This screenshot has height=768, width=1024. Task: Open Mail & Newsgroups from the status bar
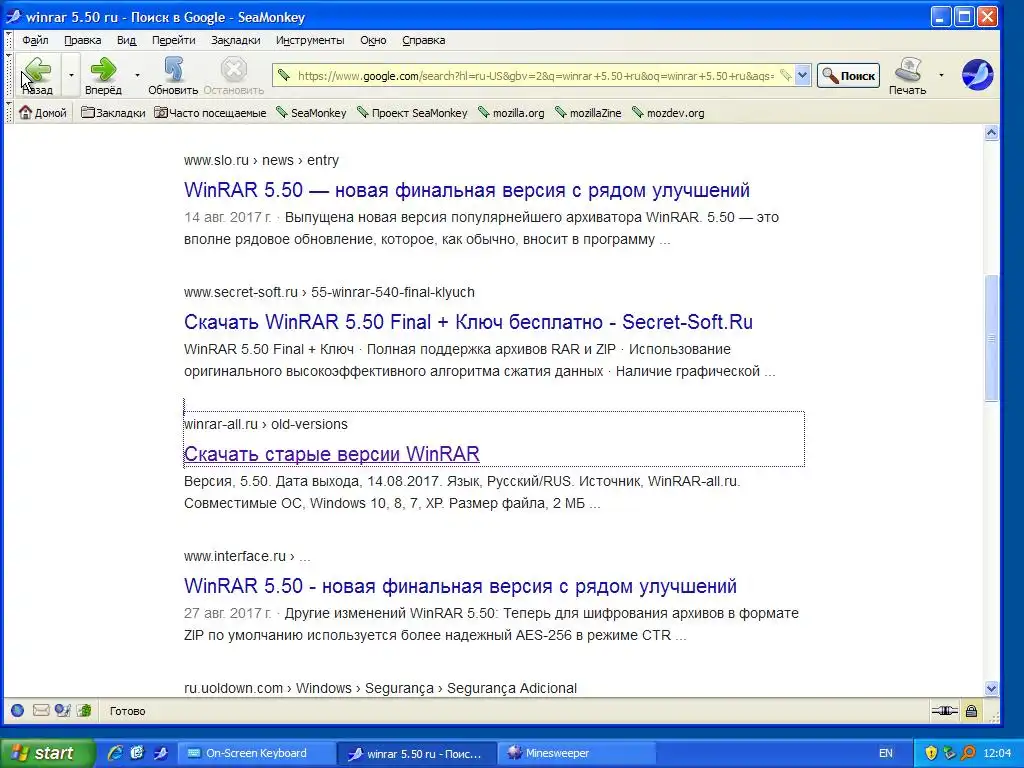41,711
